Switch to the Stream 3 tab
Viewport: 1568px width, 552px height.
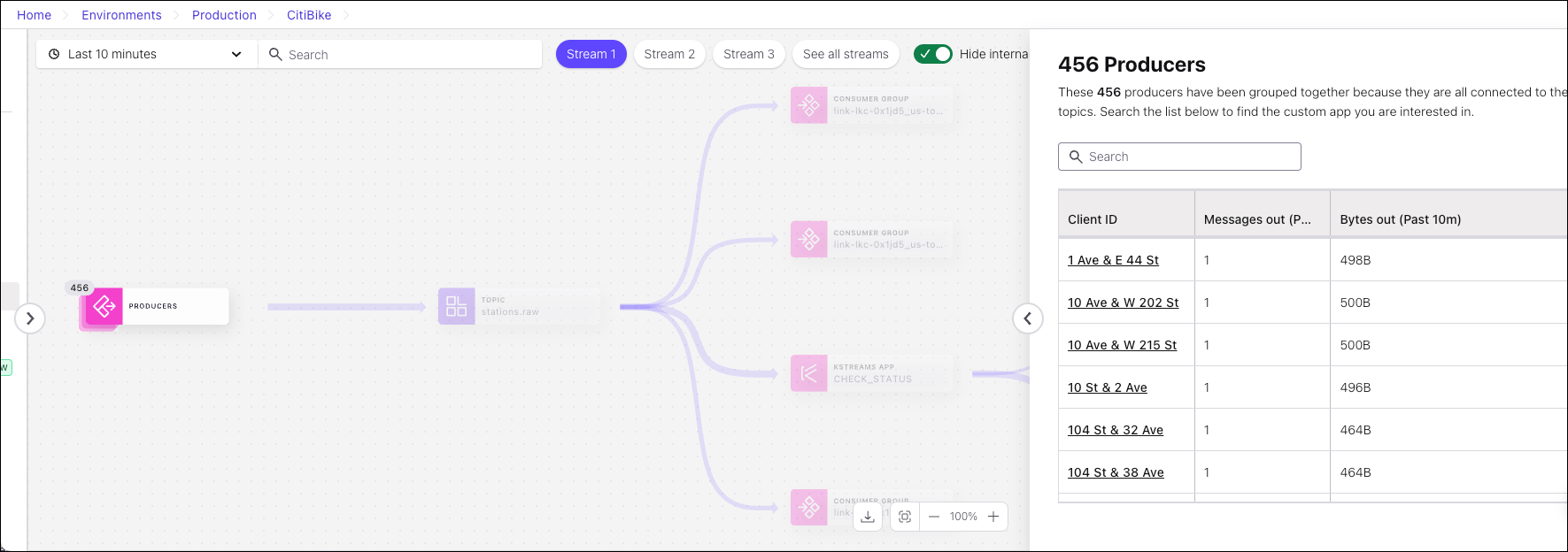pos(748,54)
